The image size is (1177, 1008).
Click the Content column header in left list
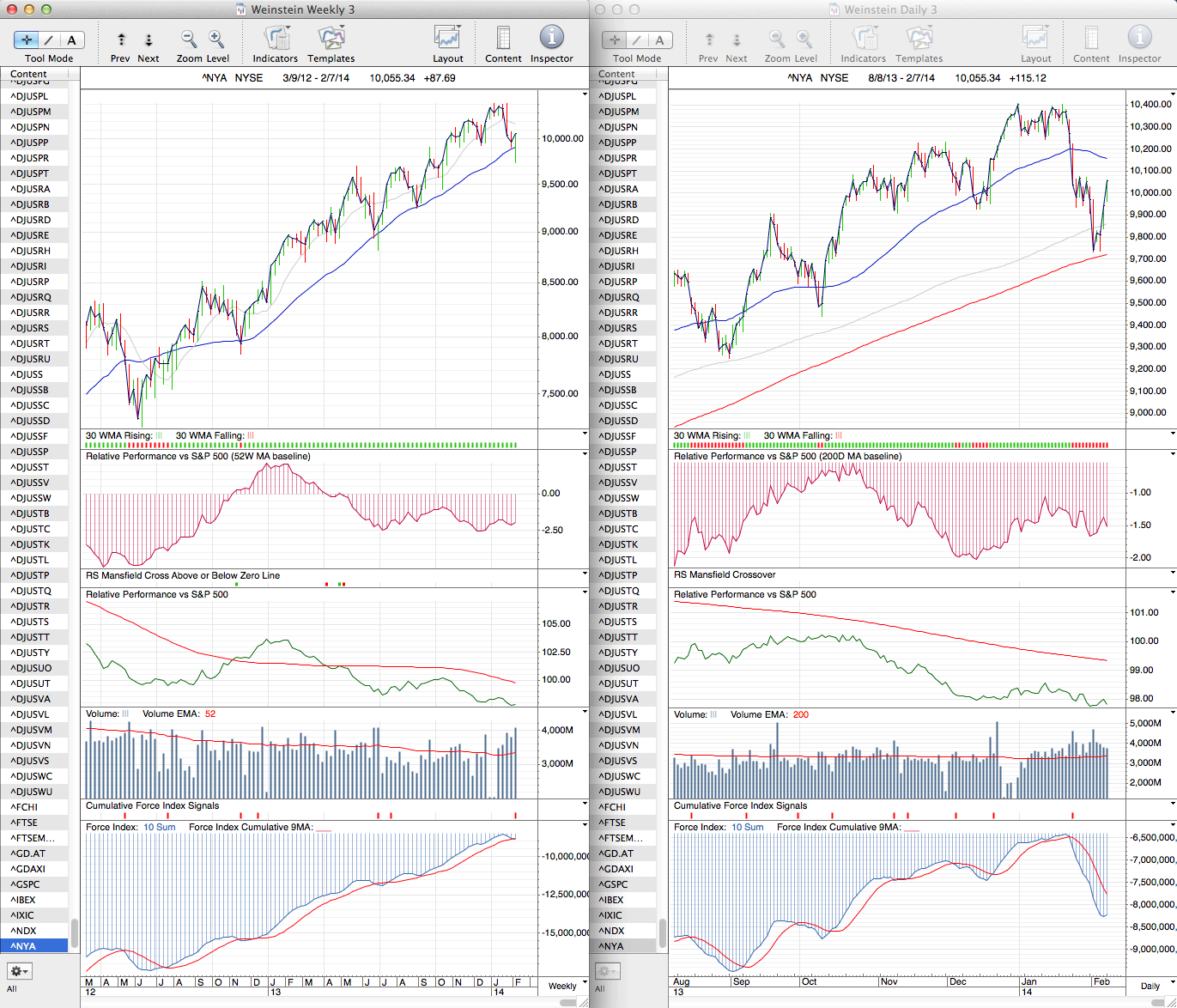pos(34,75)
